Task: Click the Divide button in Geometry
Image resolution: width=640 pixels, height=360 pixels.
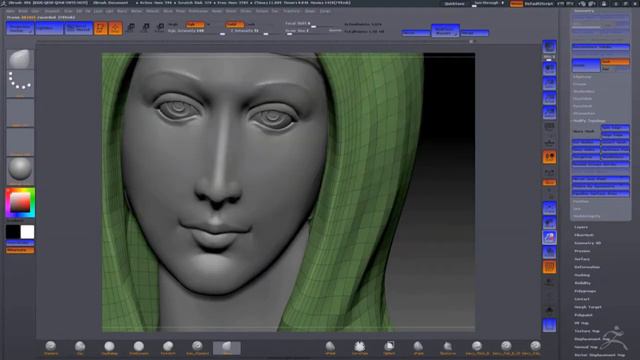Action: 586,65
